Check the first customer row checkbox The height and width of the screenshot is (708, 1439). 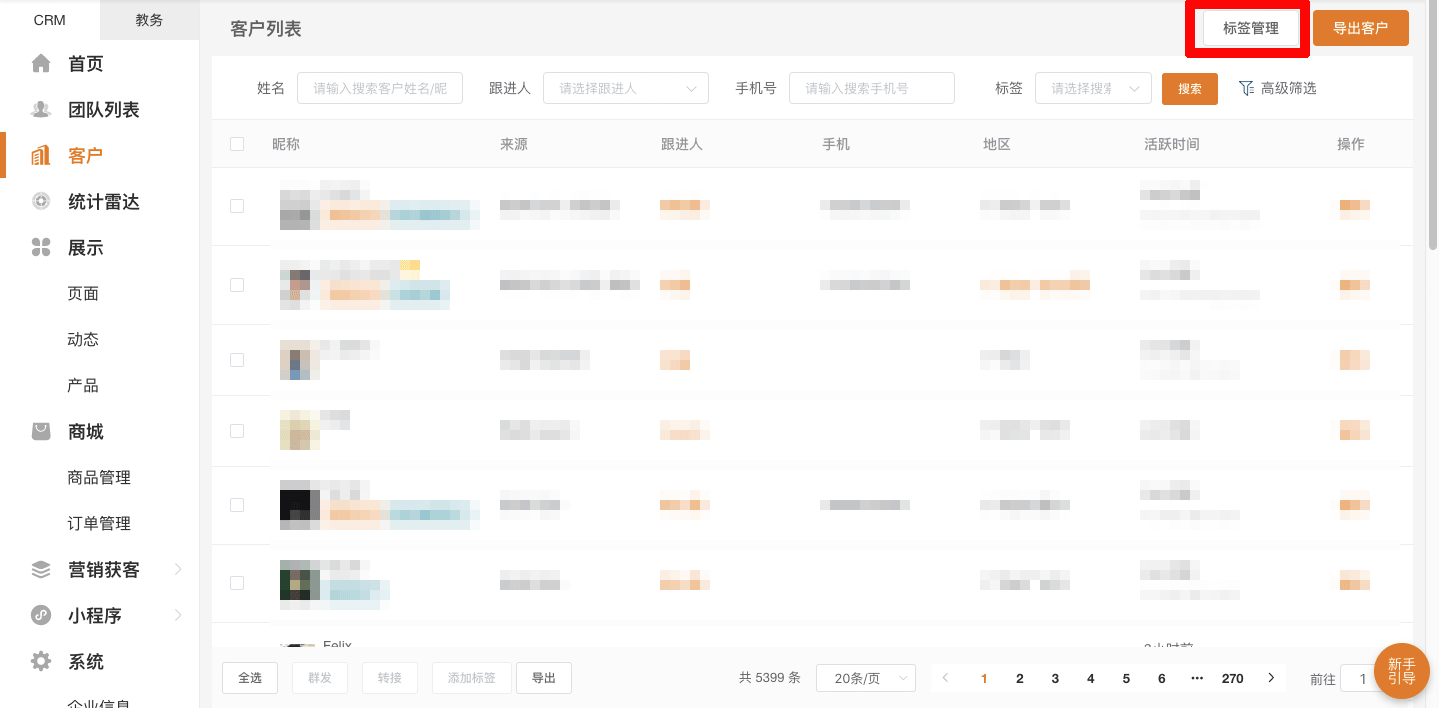237,206
